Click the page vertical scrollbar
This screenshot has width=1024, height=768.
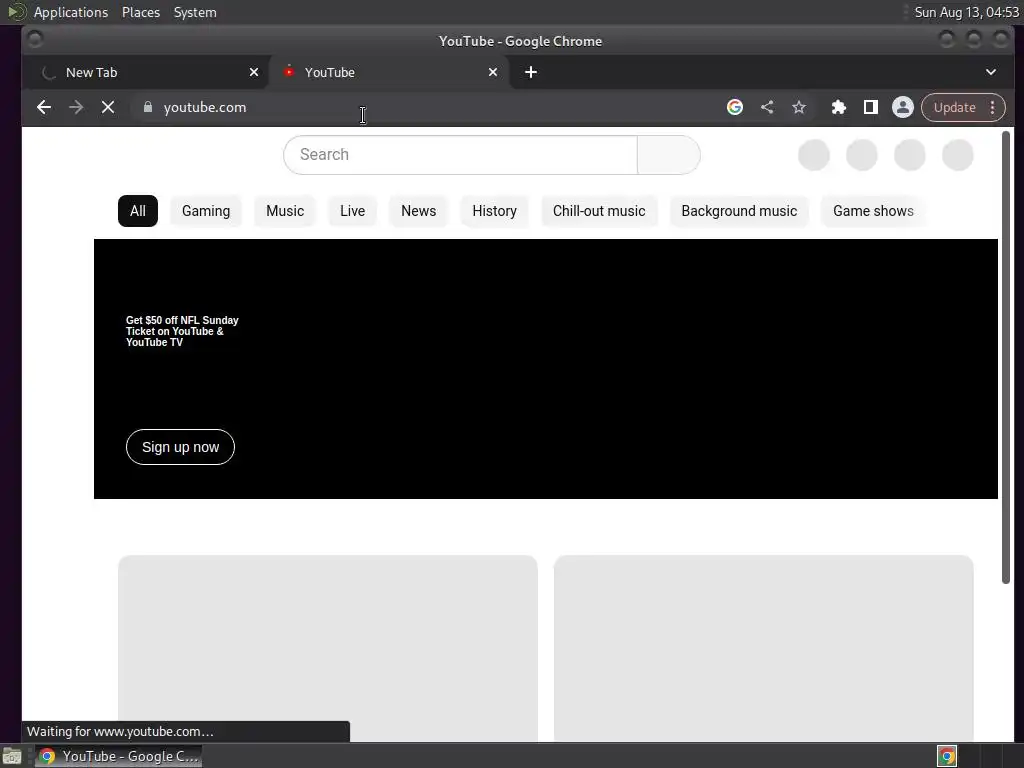tap(1006, 357)
